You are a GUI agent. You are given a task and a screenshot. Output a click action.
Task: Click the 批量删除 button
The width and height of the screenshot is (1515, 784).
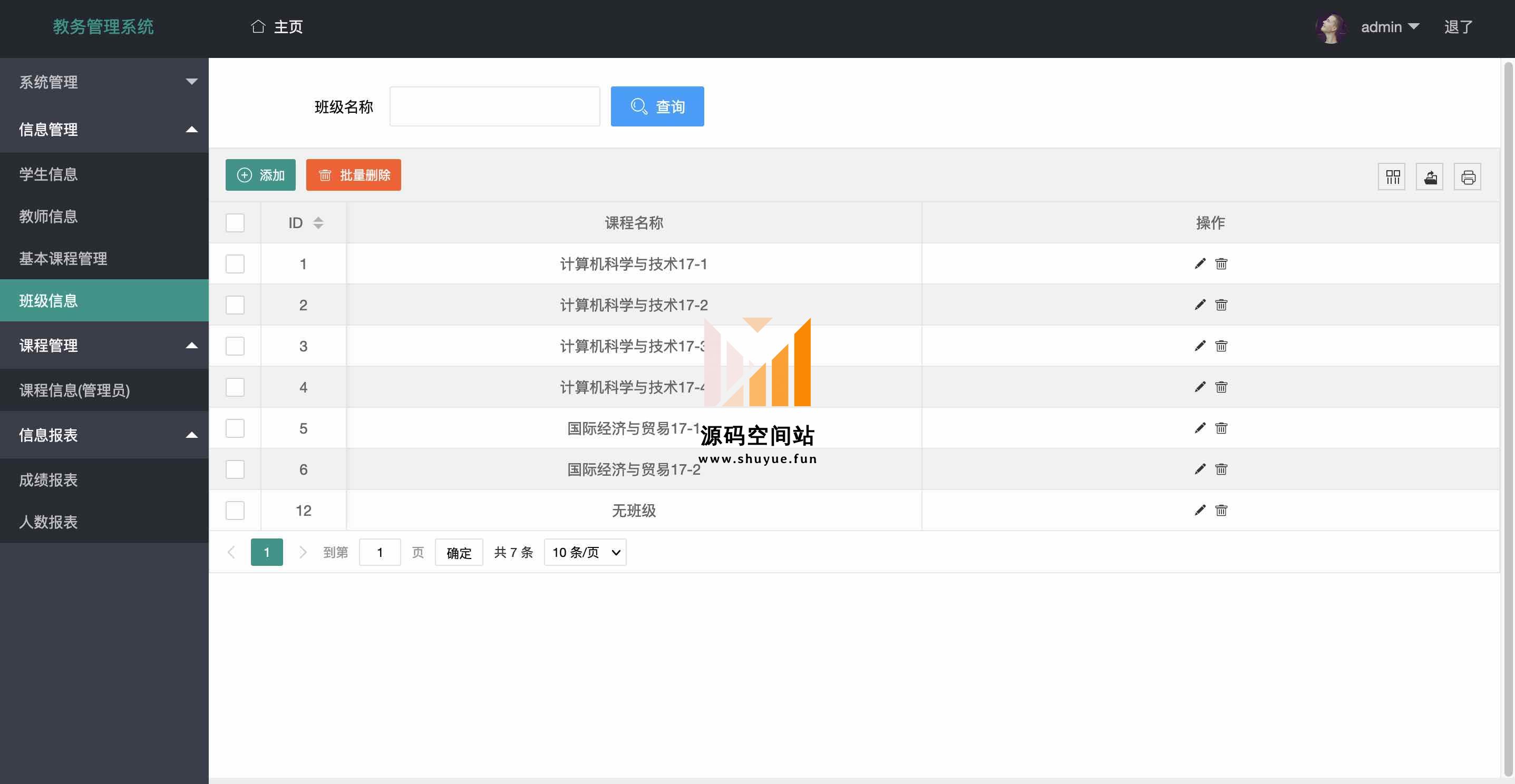354,175
